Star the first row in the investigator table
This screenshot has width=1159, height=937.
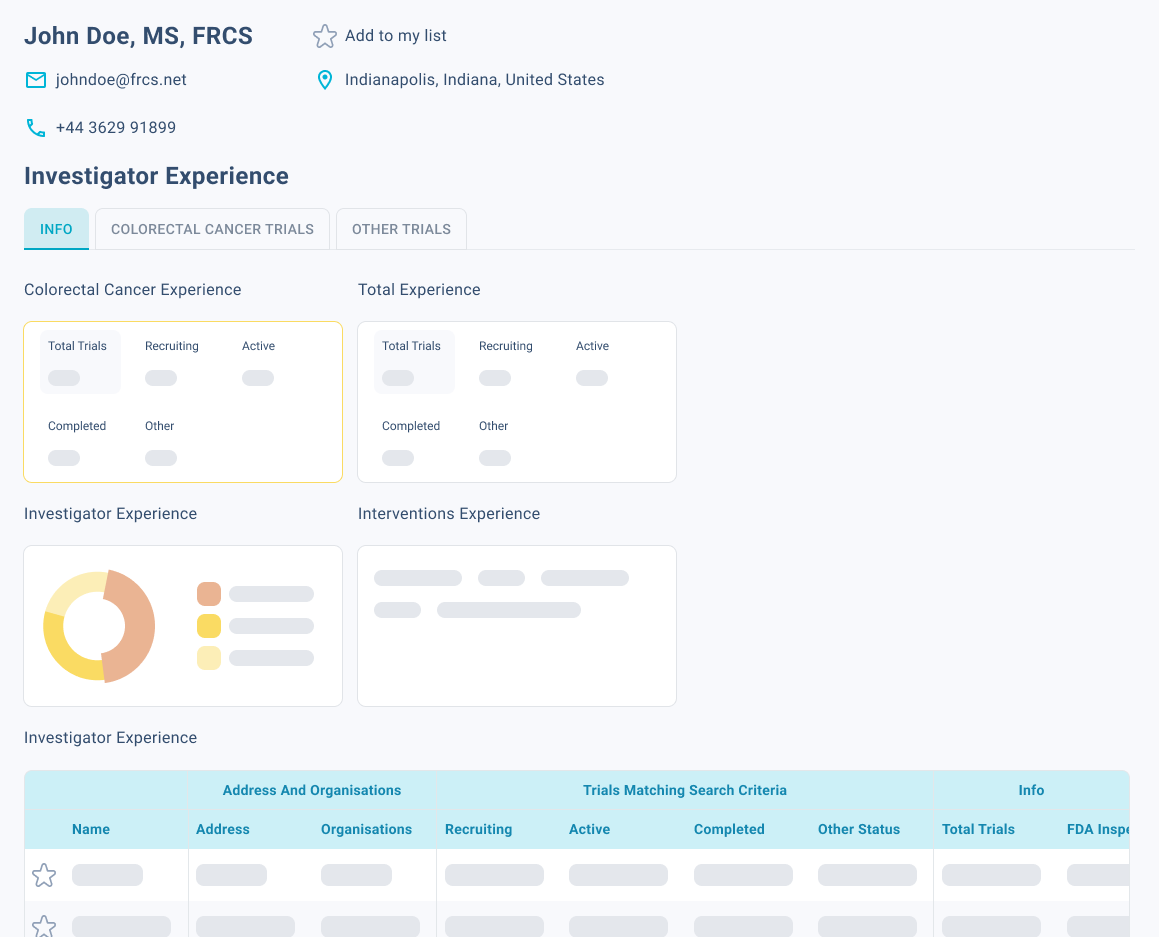[44, 876]
